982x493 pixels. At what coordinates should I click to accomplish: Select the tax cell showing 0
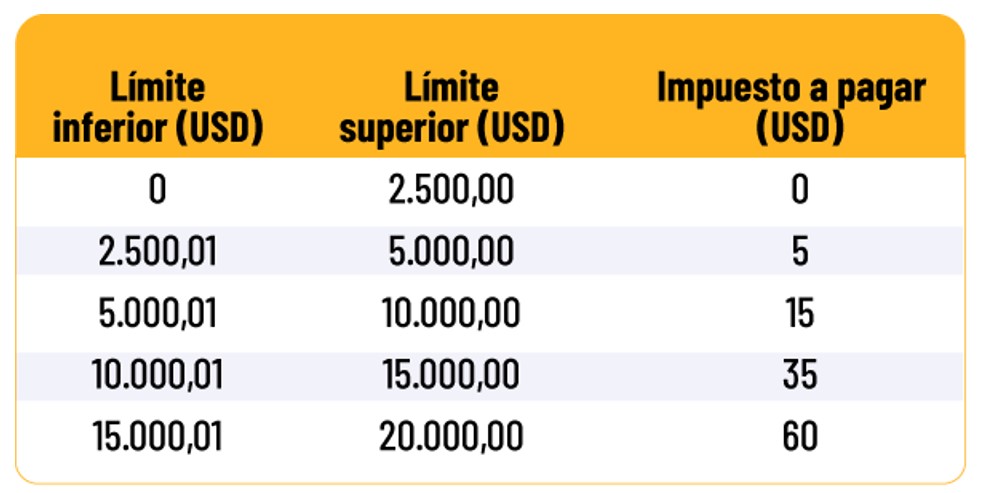point(799,189)
